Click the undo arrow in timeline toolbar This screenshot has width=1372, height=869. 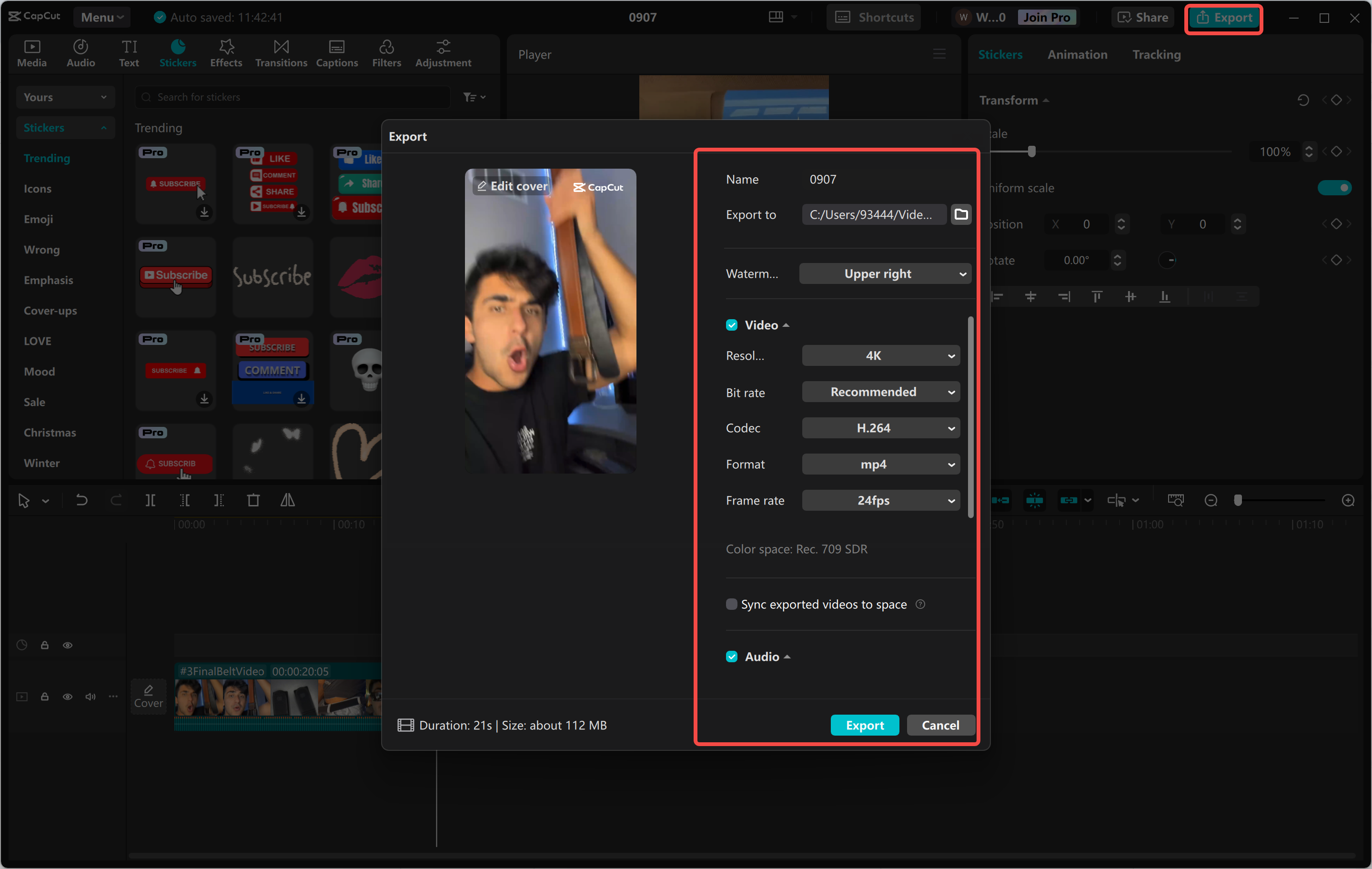(x=81, y=500)
